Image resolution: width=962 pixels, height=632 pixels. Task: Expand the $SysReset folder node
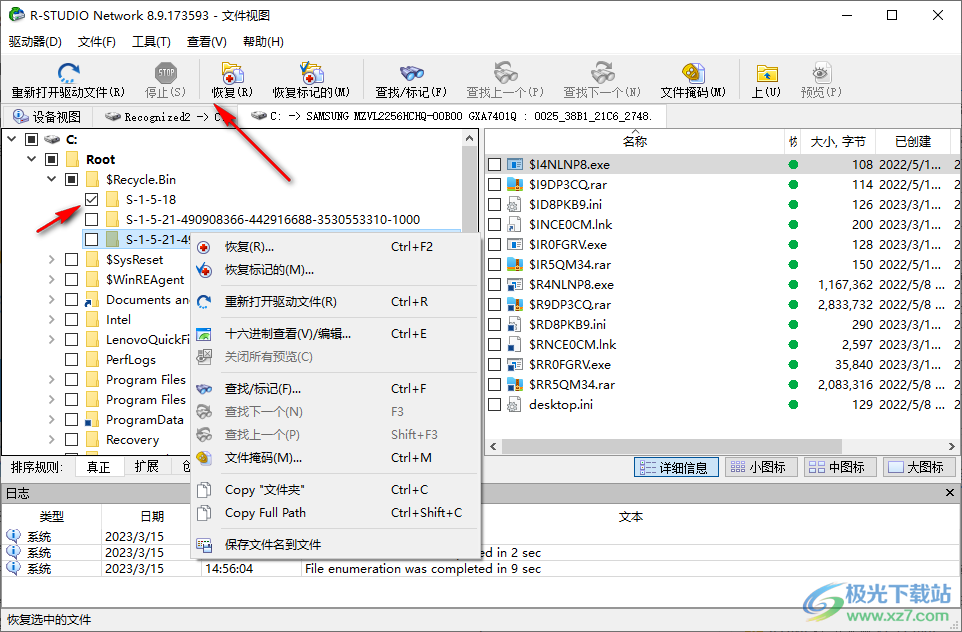(x=52, y=260)
